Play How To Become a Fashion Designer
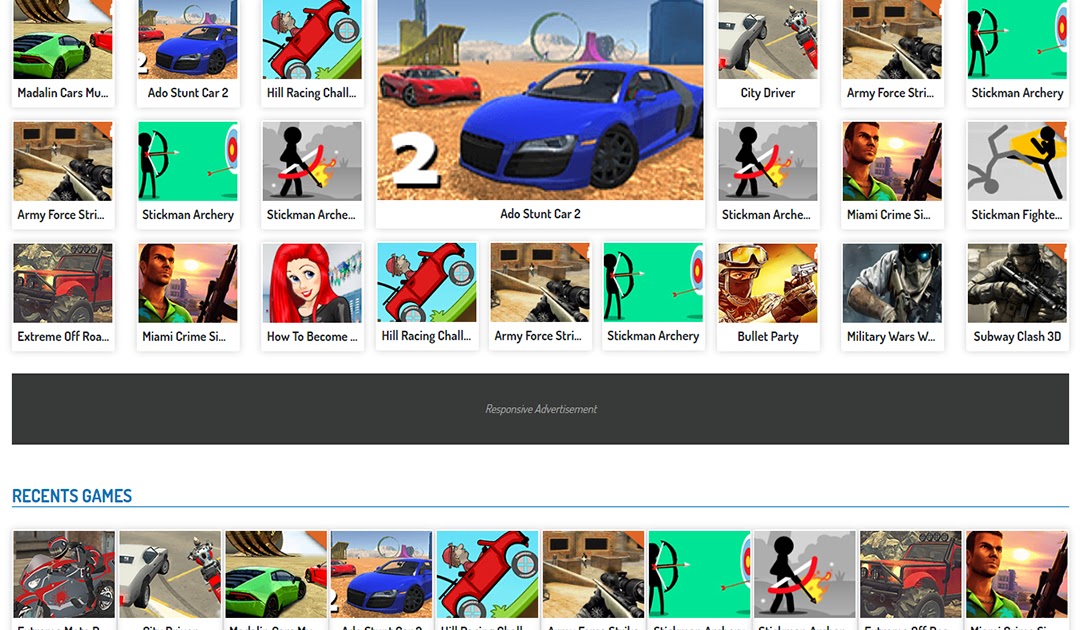The image size is (1080, 630). click(x=311, y=282)
